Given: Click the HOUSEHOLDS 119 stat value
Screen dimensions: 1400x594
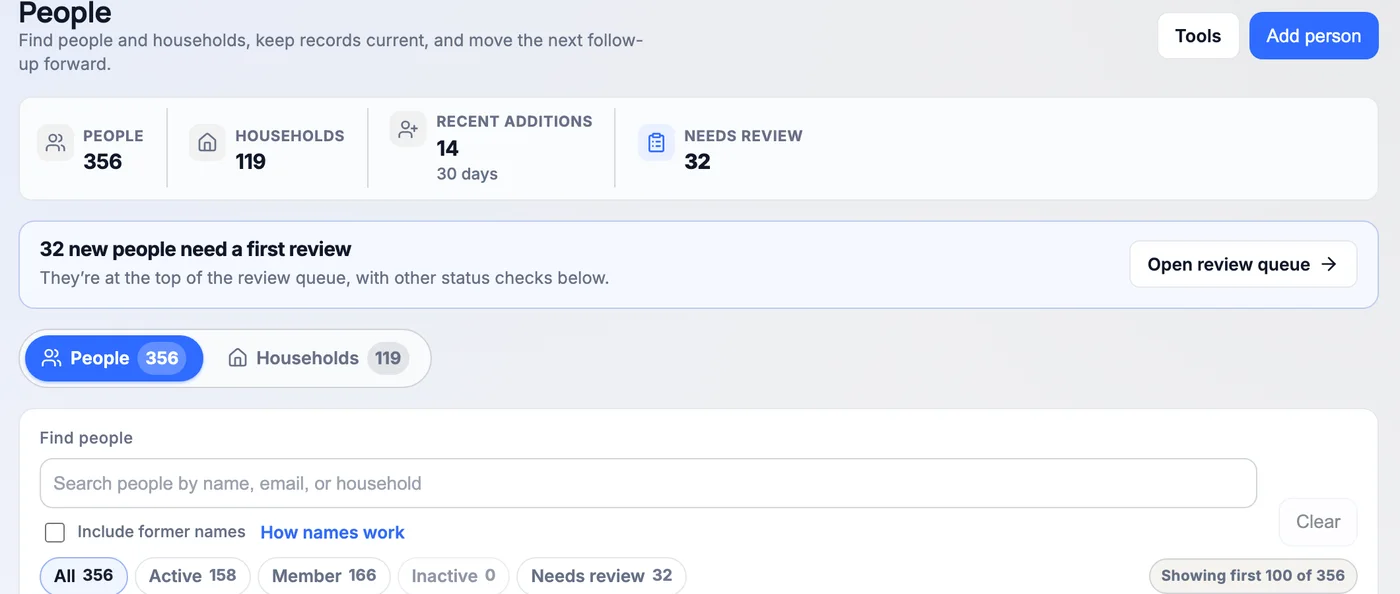Looking at the screenshot, I should tap(250, 162).
